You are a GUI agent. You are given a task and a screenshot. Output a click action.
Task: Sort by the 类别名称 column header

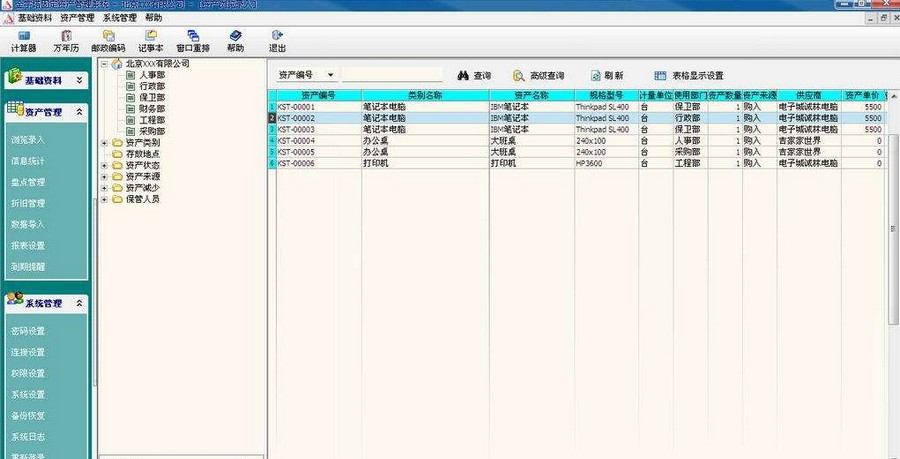[x=425, y=95]
